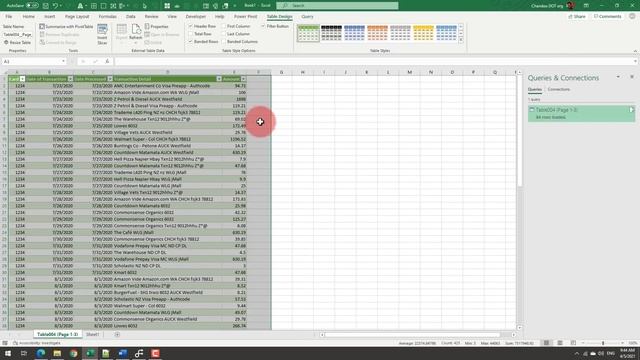Screen dimensions: 640x360
Task: Expand the Table Styles gallery More arrow
Action: click(461, 40)
